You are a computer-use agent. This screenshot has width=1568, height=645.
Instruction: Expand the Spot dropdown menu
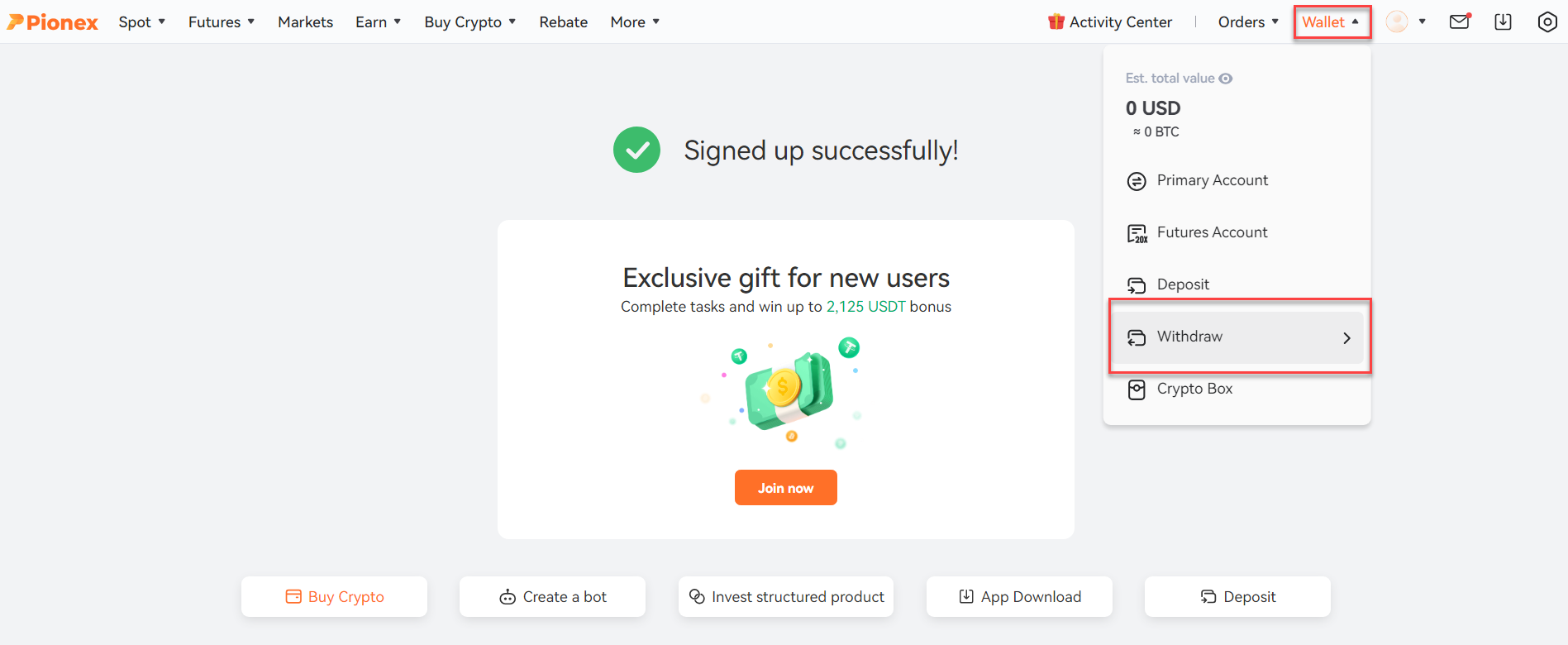[142, 22]
